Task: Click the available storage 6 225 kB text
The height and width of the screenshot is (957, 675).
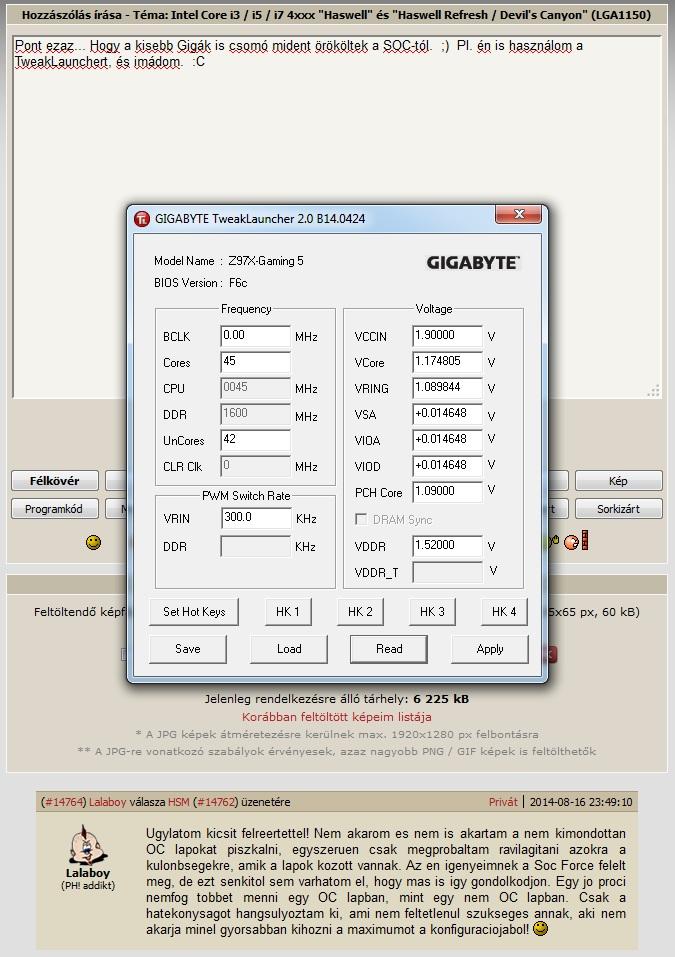Action: pyautogui.click(x=441, y=699)
